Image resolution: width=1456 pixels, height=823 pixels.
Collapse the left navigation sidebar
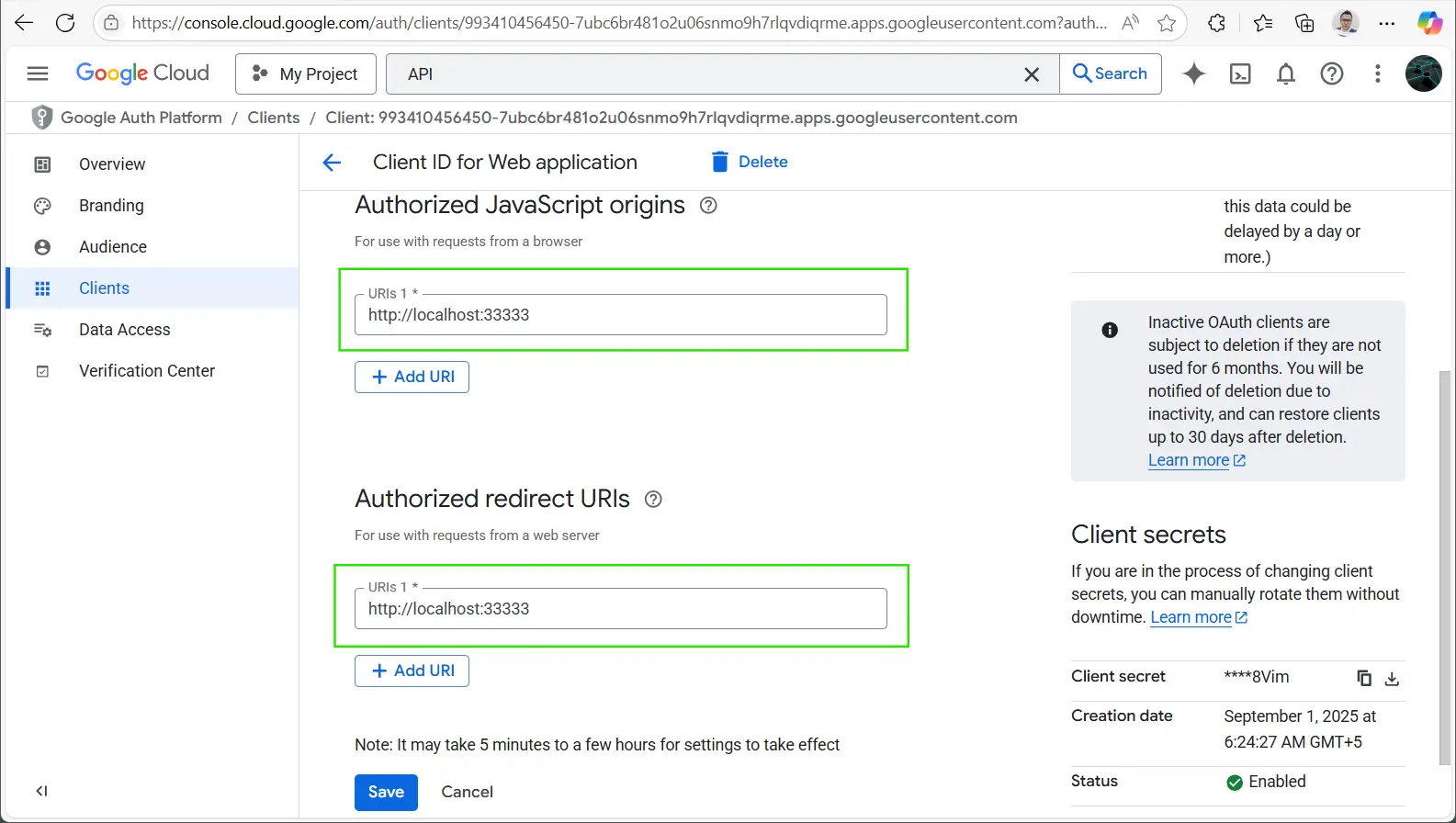point(41,791)
